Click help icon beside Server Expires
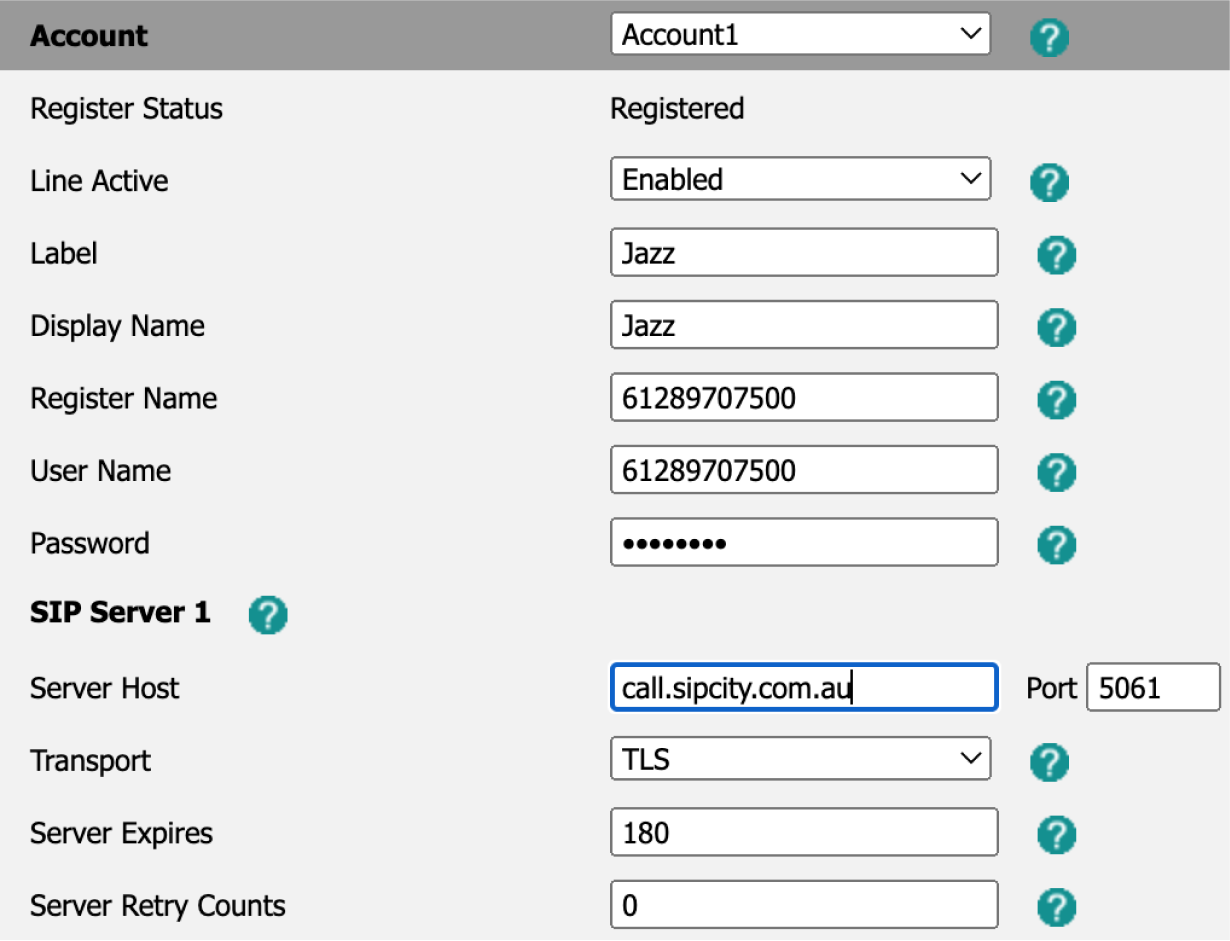The image size is (1230, 941). point(1056,834)
